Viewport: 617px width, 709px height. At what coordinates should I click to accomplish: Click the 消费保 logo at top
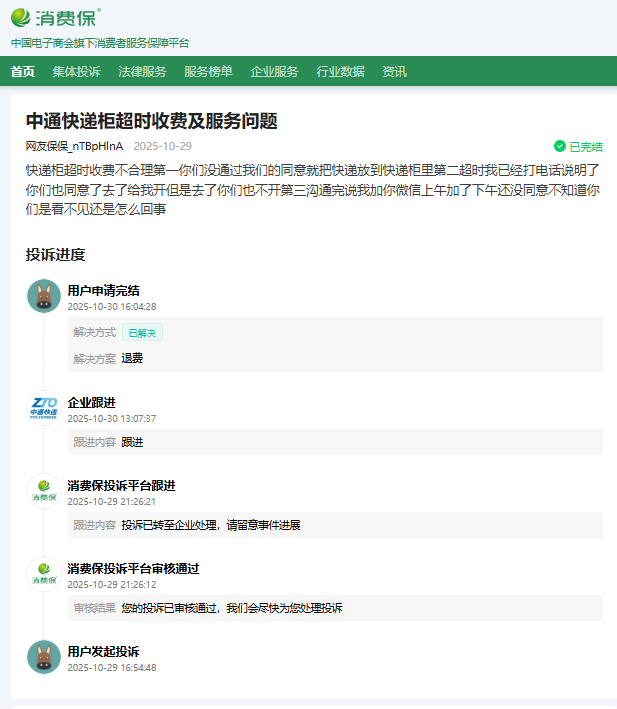pyautogui.click(x=55, y=18)
